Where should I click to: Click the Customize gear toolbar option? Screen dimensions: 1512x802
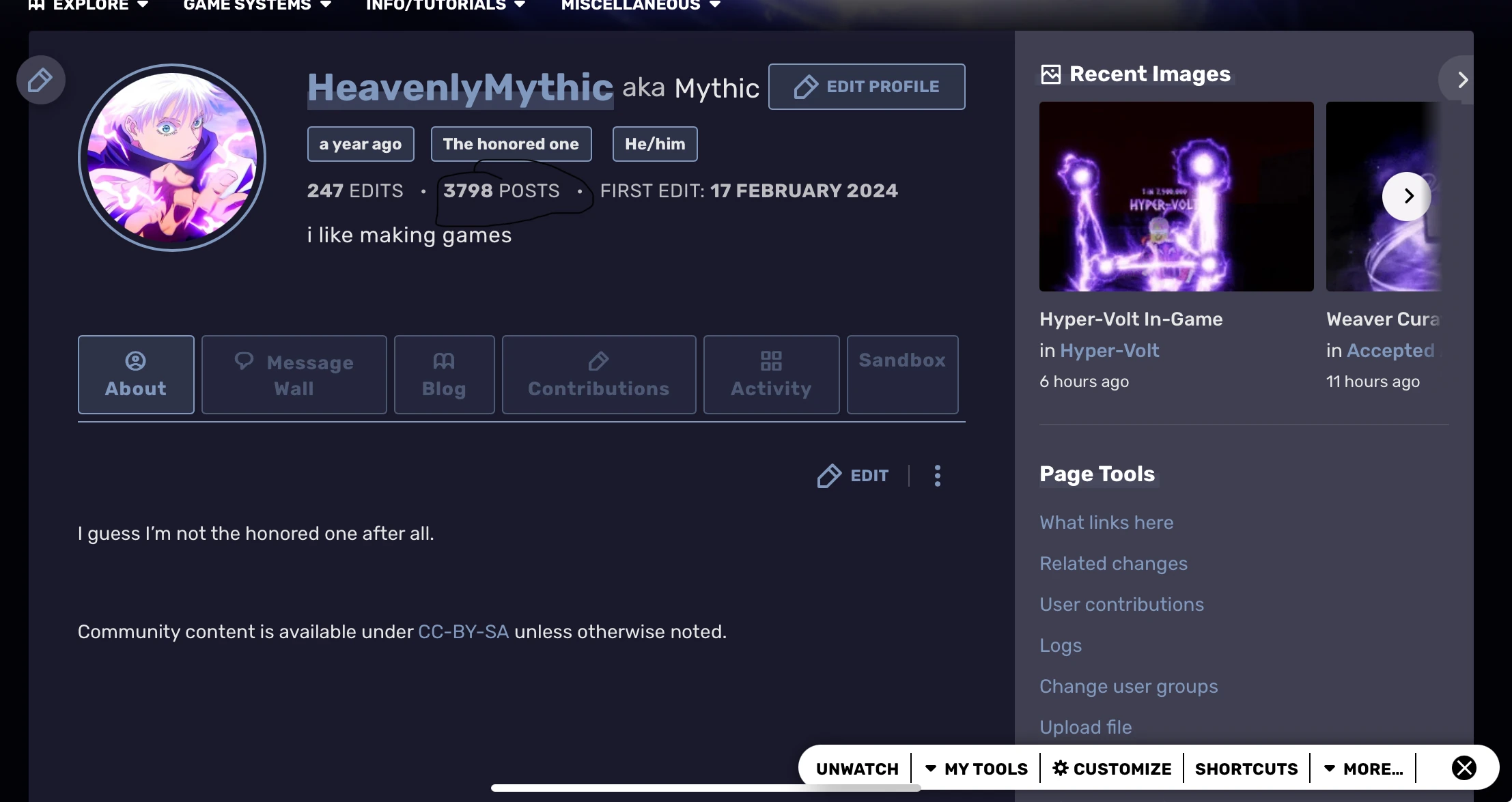click(1112, 769)
